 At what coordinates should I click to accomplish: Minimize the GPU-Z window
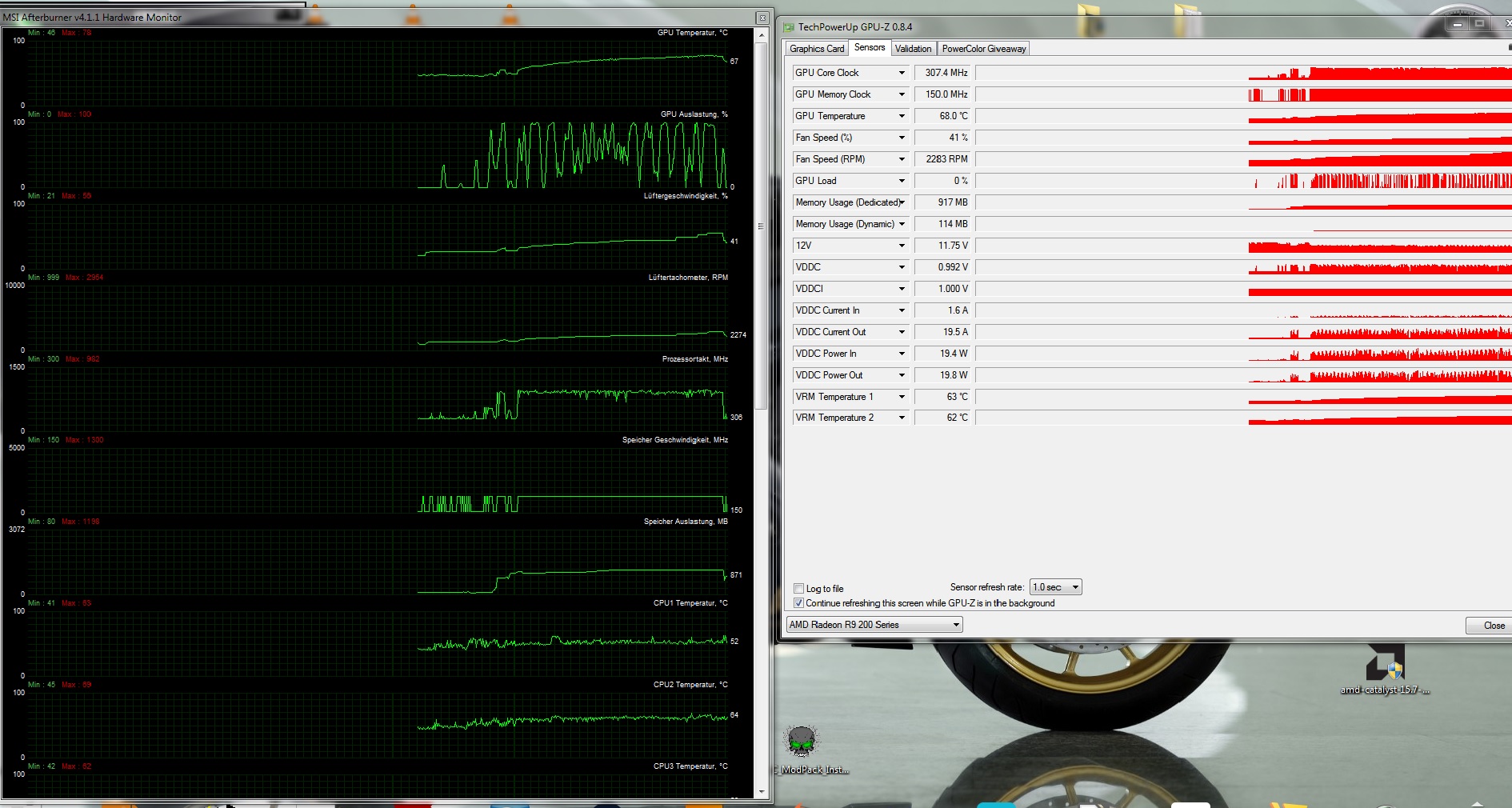pyautogui.click(x=1457, y=24)
